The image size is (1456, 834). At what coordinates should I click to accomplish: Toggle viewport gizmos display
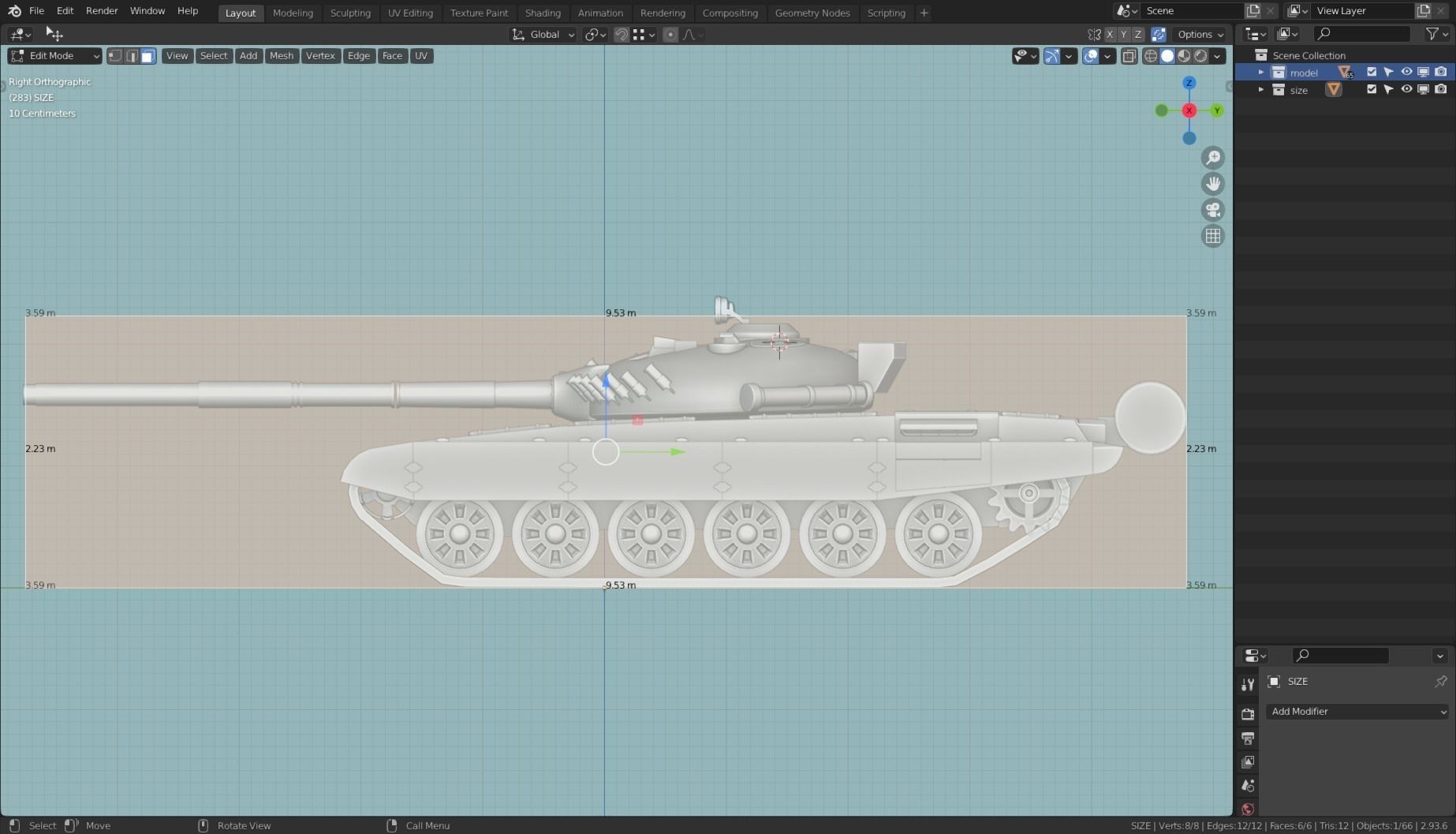pyautogui.click(x=1051, y=56)
